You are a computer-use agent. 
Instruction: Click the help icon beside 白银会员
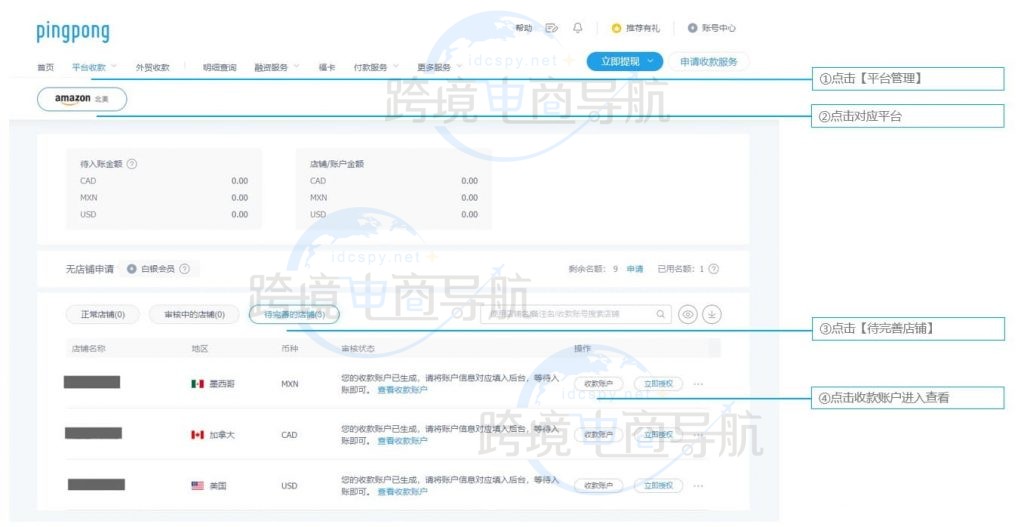pos(185,268)
